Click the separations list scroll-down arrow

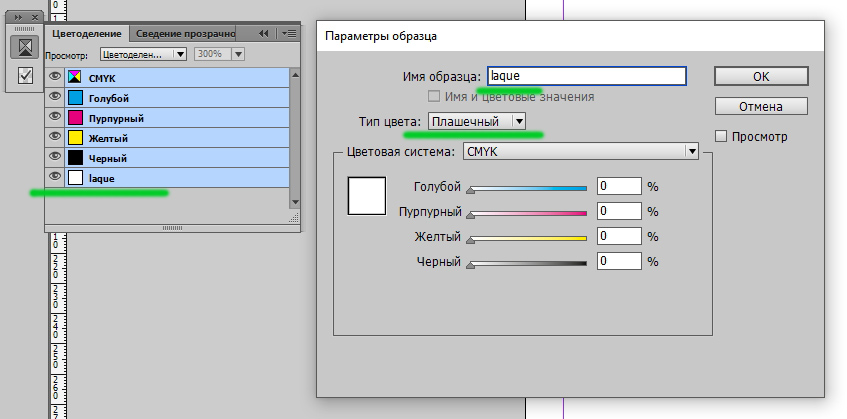(295, 202)
